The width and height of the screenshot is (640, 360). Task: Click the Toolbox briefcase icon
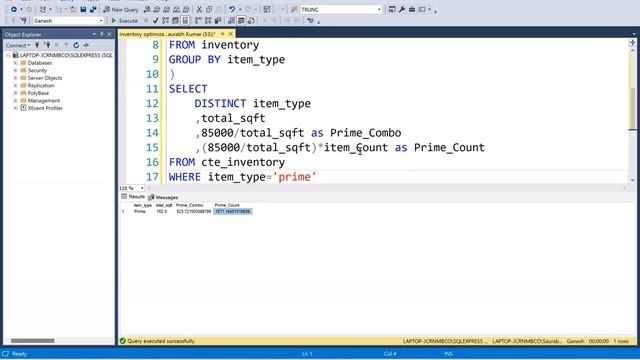[x=412, y=9]
